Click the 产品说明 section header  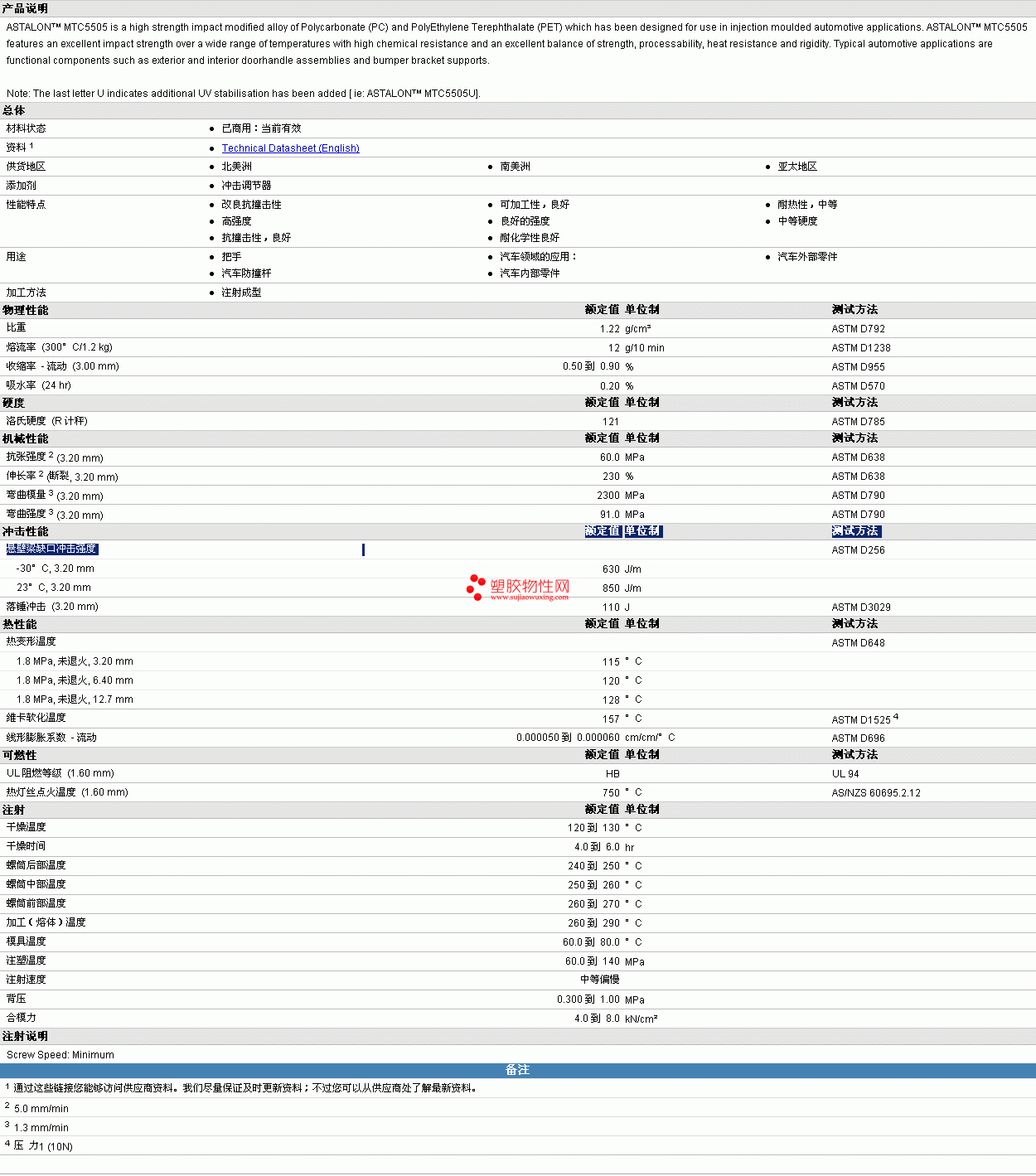coord(25,8)
